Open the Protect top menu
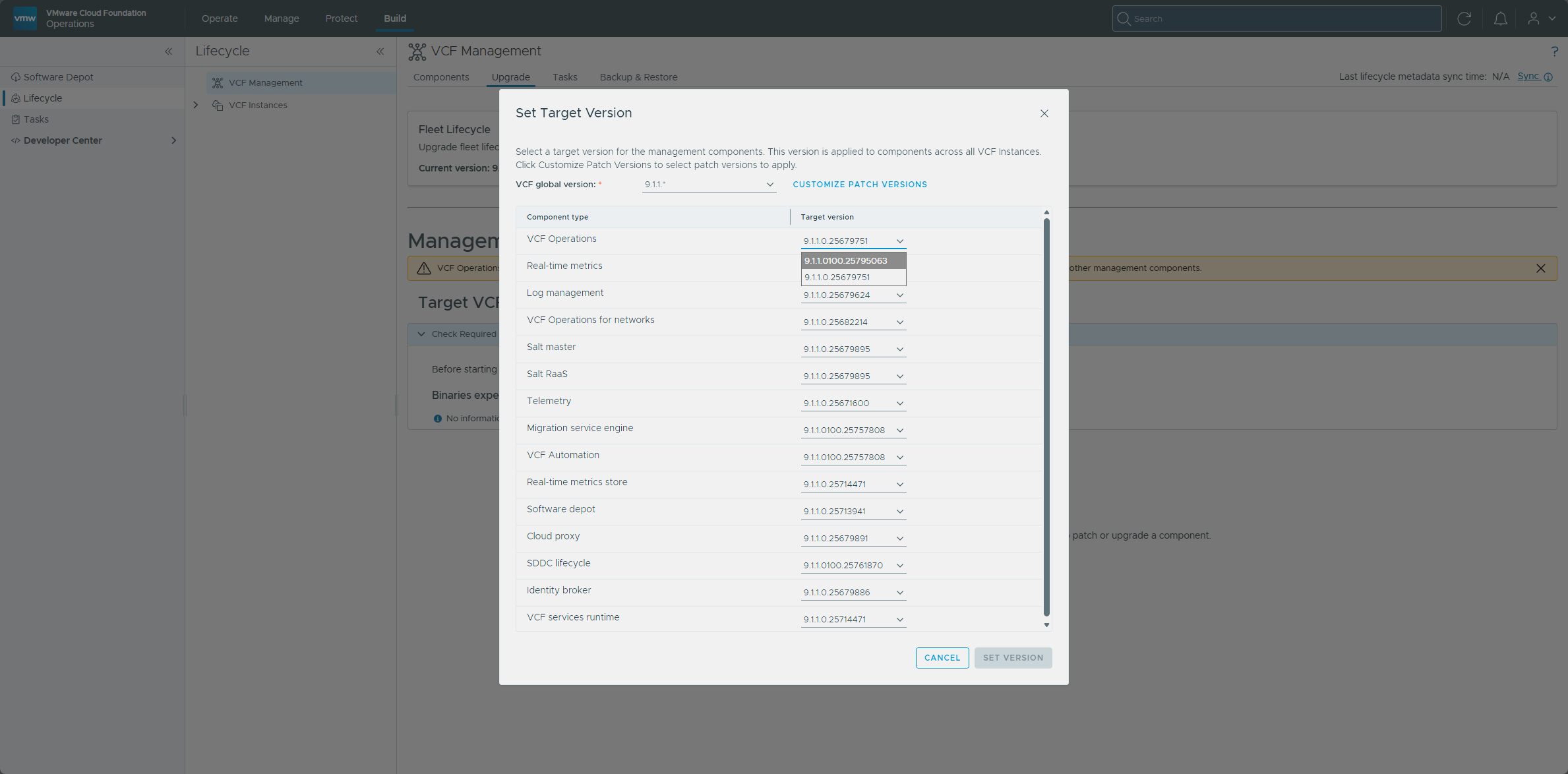1568x774 pixels. (x=342, y=18)
